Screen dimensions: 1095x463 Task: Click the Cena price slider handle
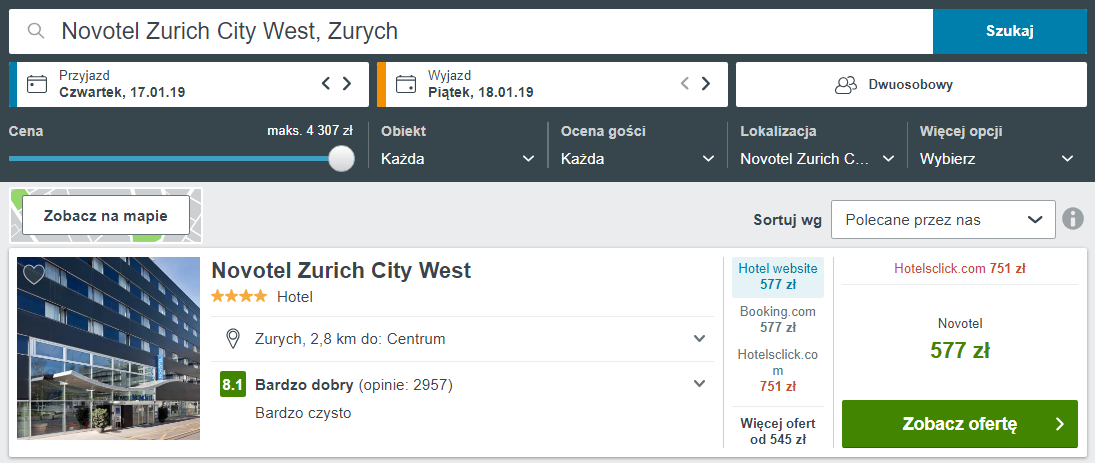(x=341, y=158)
